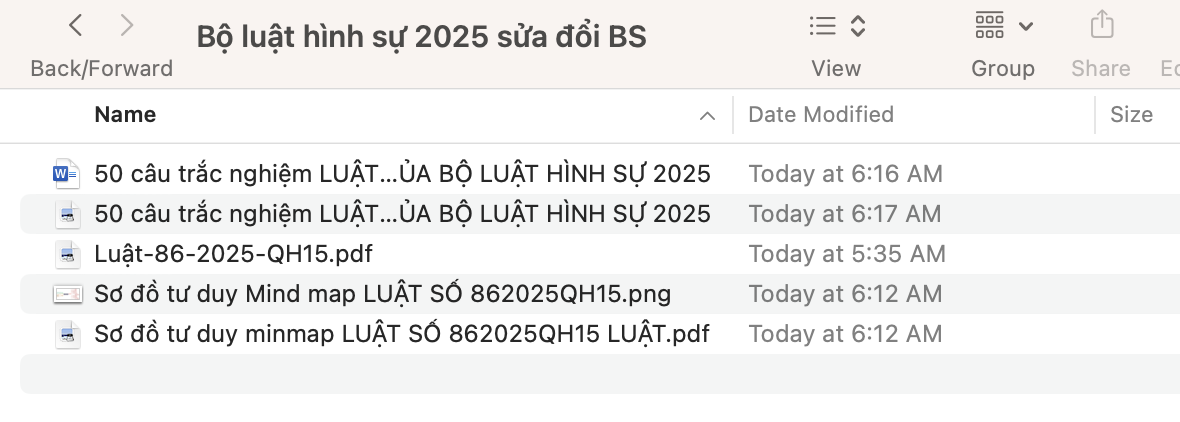The image size is (1180, 422).
Task: Click the Share toolbar icon
Action: (x=1101, y=26)
